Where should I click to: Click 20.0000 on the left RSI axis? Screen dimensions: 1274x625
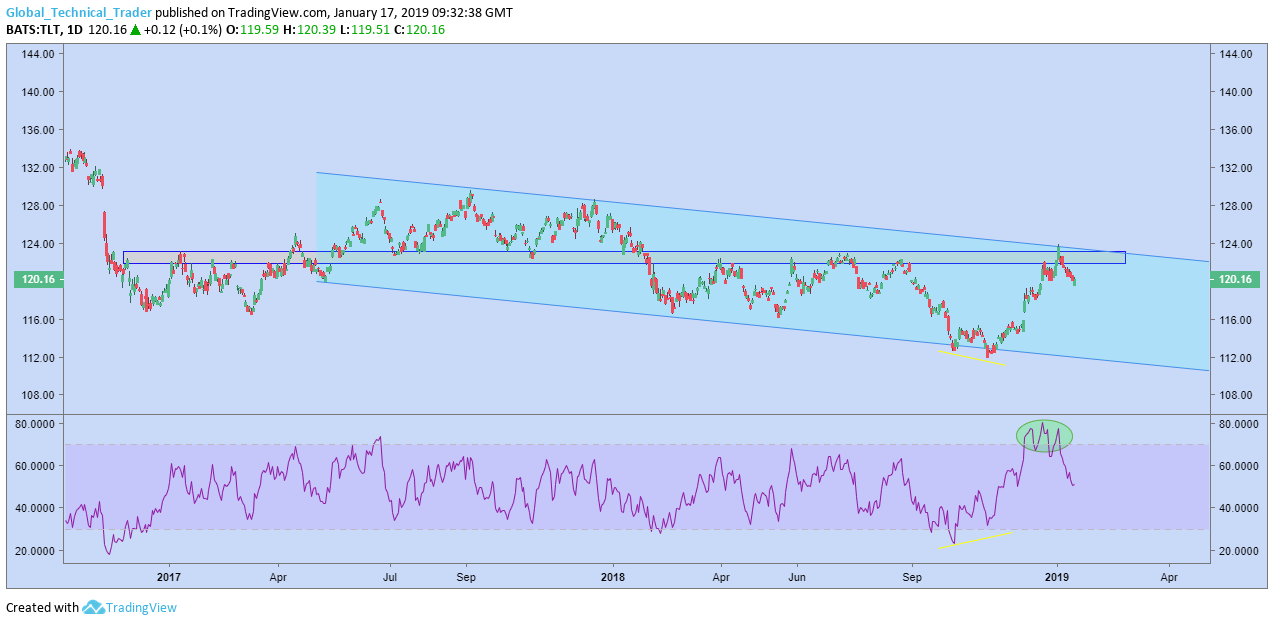click(x=33, y=551)
